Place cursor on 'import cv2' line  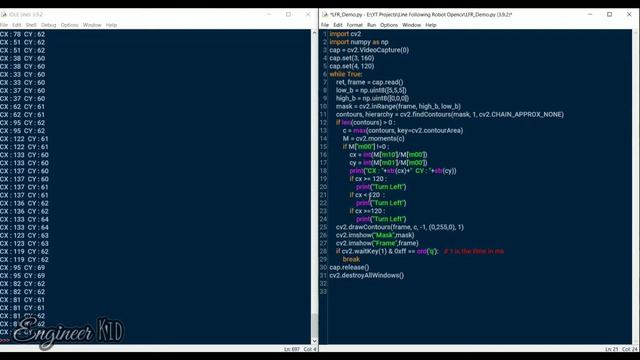[x=345, y=34]
